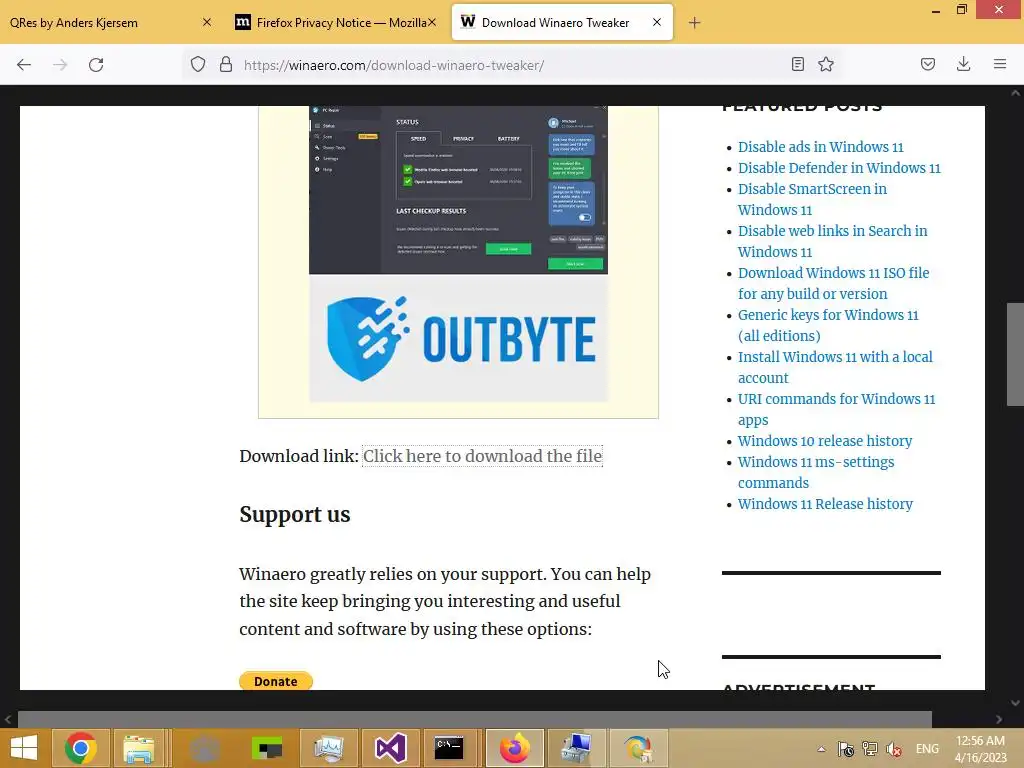Open Generic keys for Windows 11 link
The height and width of the screenshot is (768, 1024).
828,325
